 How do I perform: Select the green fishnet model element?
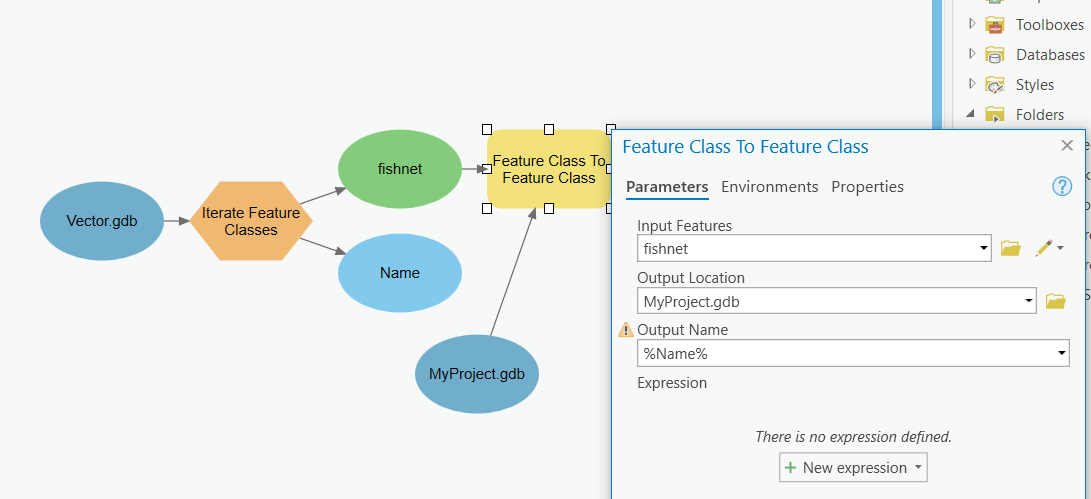point(400,169)
